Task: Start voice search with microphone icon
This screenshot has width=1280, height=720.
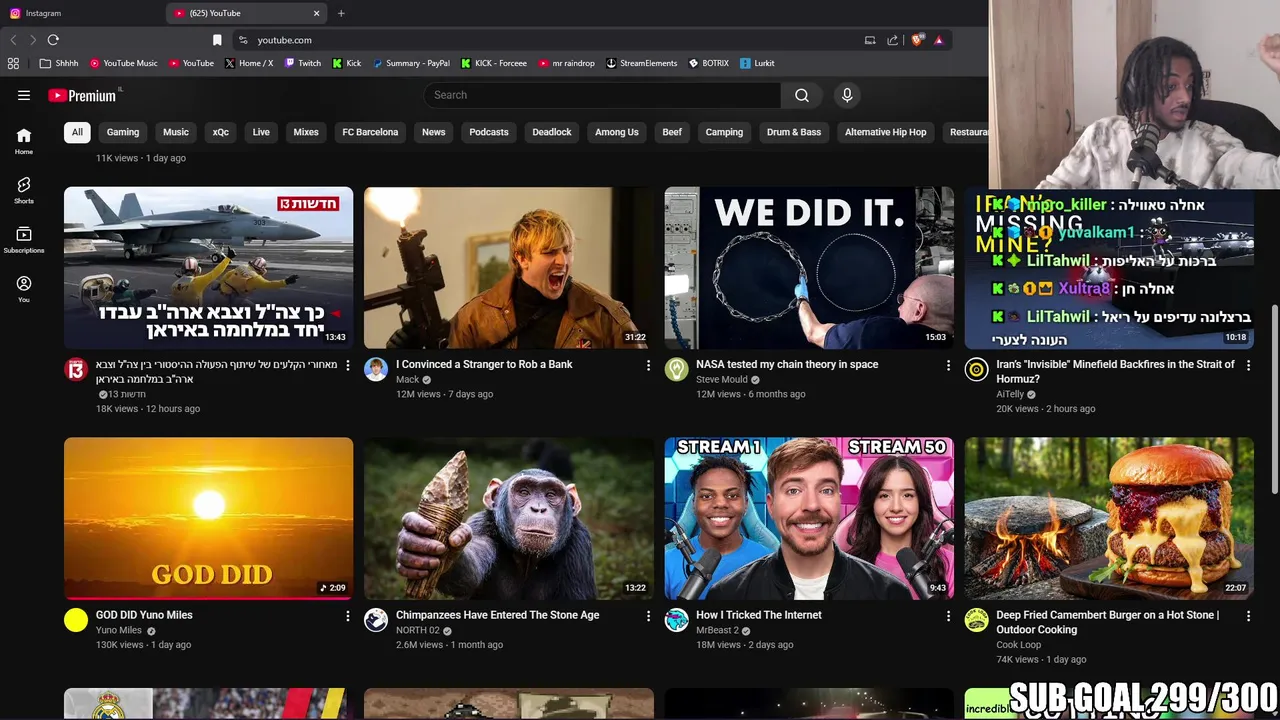Action: [x=847, y=95]
